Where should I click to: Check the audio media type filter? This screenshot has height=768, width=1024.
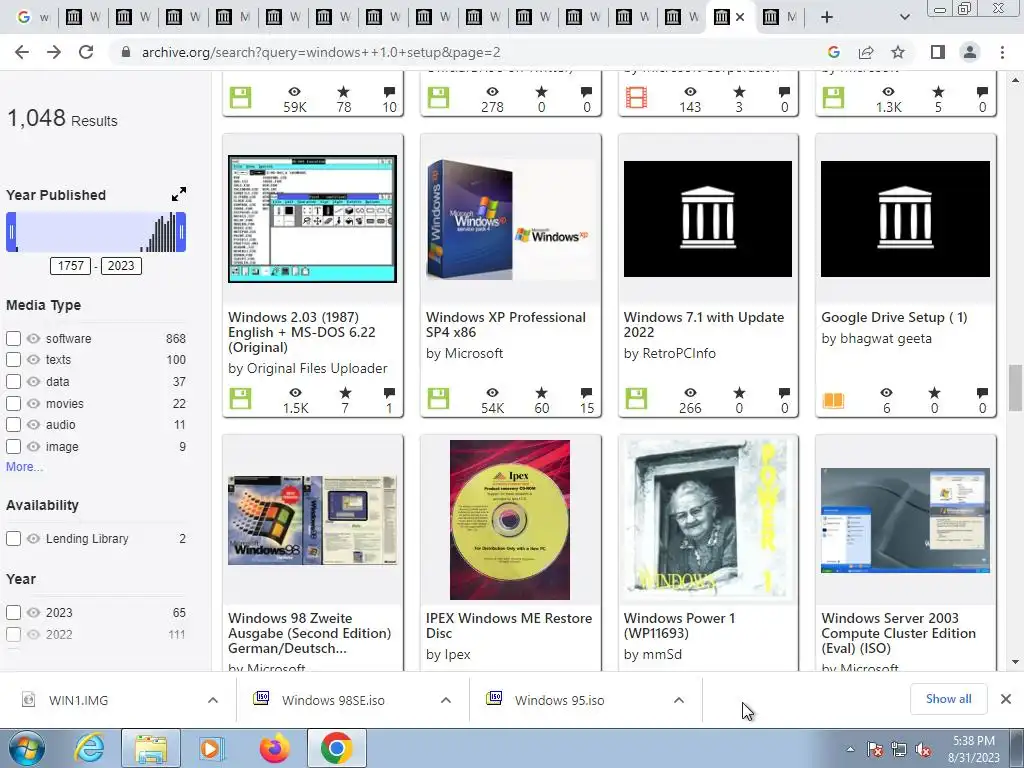[x=13, y=424]
